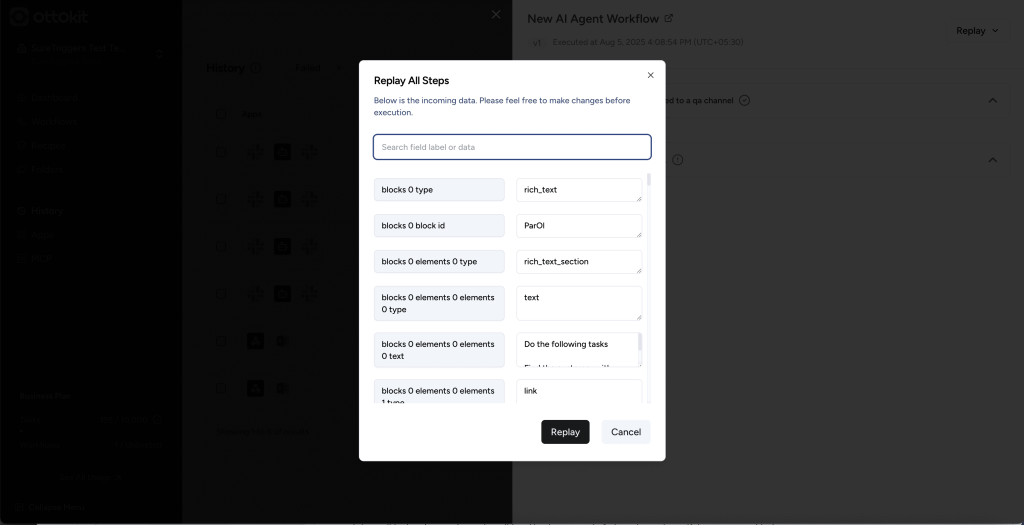
Task: Click resize handle of rich_text_section field
Action: click(x=638, y=270)
